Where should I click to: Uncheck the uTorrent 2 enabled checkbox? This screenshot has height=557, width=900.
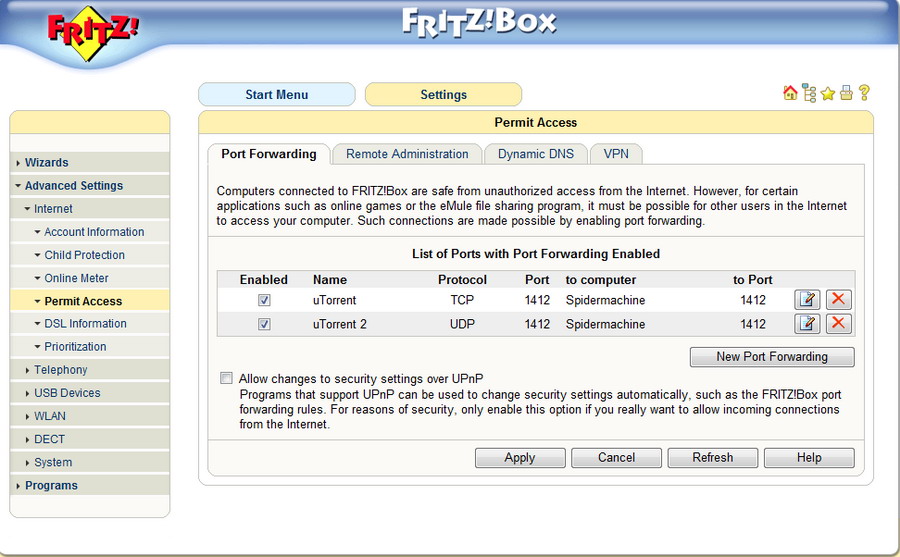pyautogui.click(x=265, y=324)
